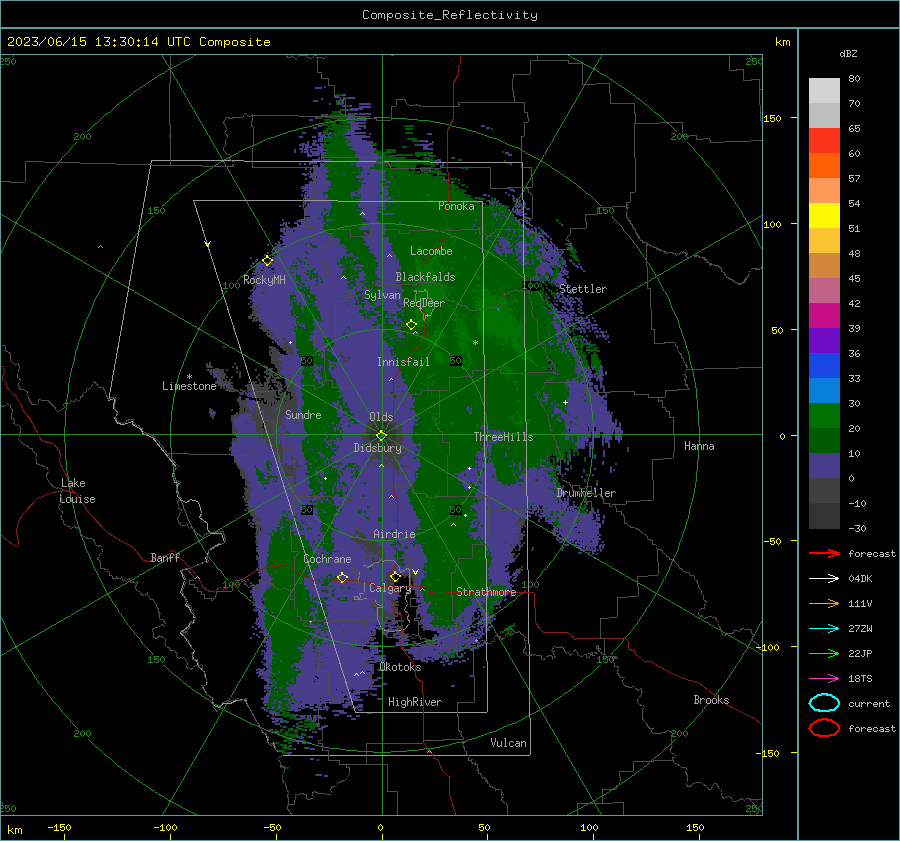This screenshot has height=841, width=900.
Task: Click the red swatch for 60 dBZ
Action: 824,141
